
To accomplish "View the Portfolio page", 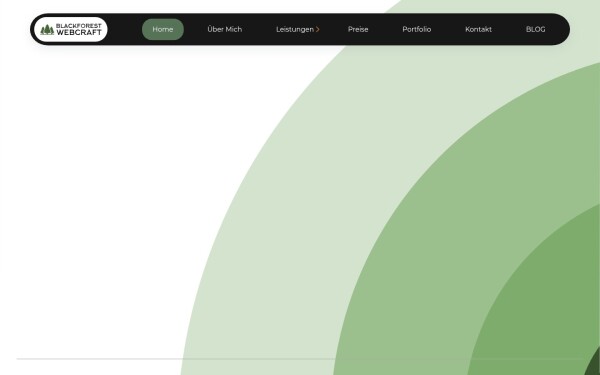I will click(x=417, y=29).
